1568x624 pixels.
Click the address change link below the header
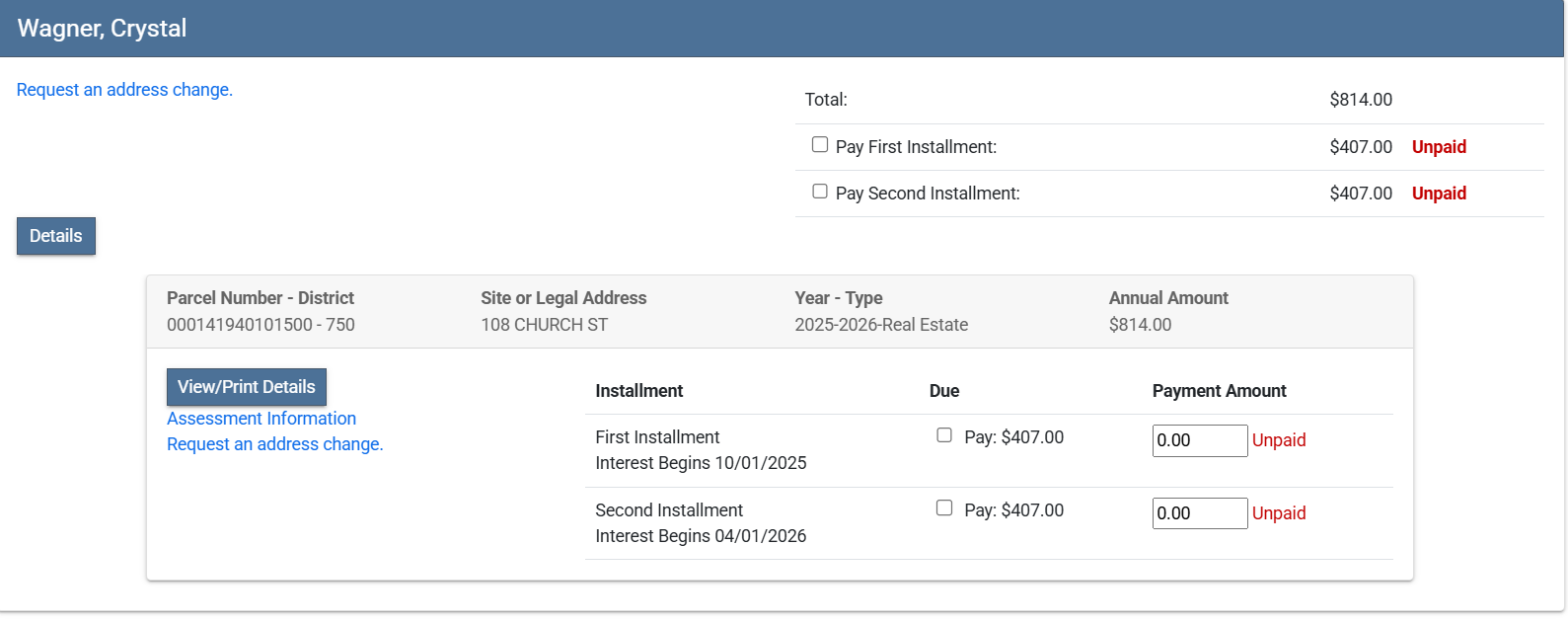coord(124,90)
